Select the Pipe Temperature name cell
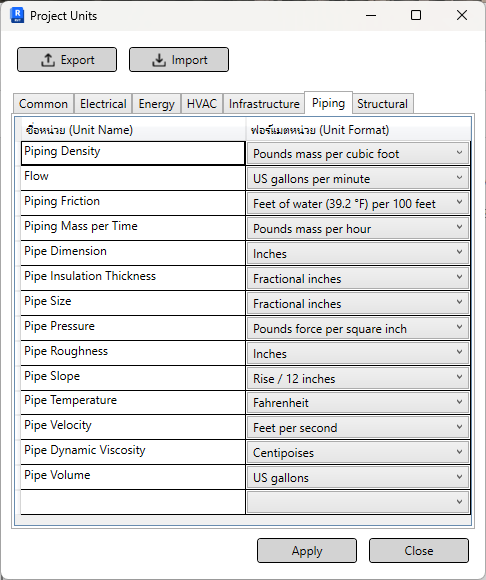Screen dimensions: 486x580 (x=133, y=402)
